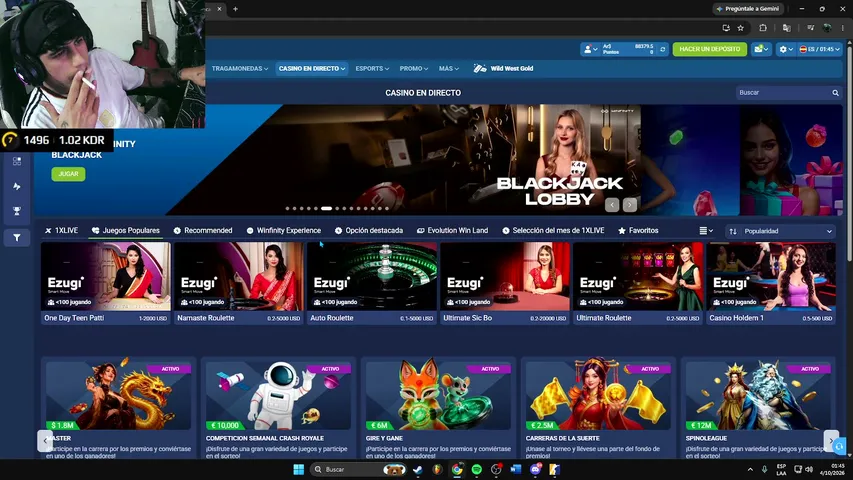Open the grid icon in left sidebar
853x480 pixels.
click(17, 161)
